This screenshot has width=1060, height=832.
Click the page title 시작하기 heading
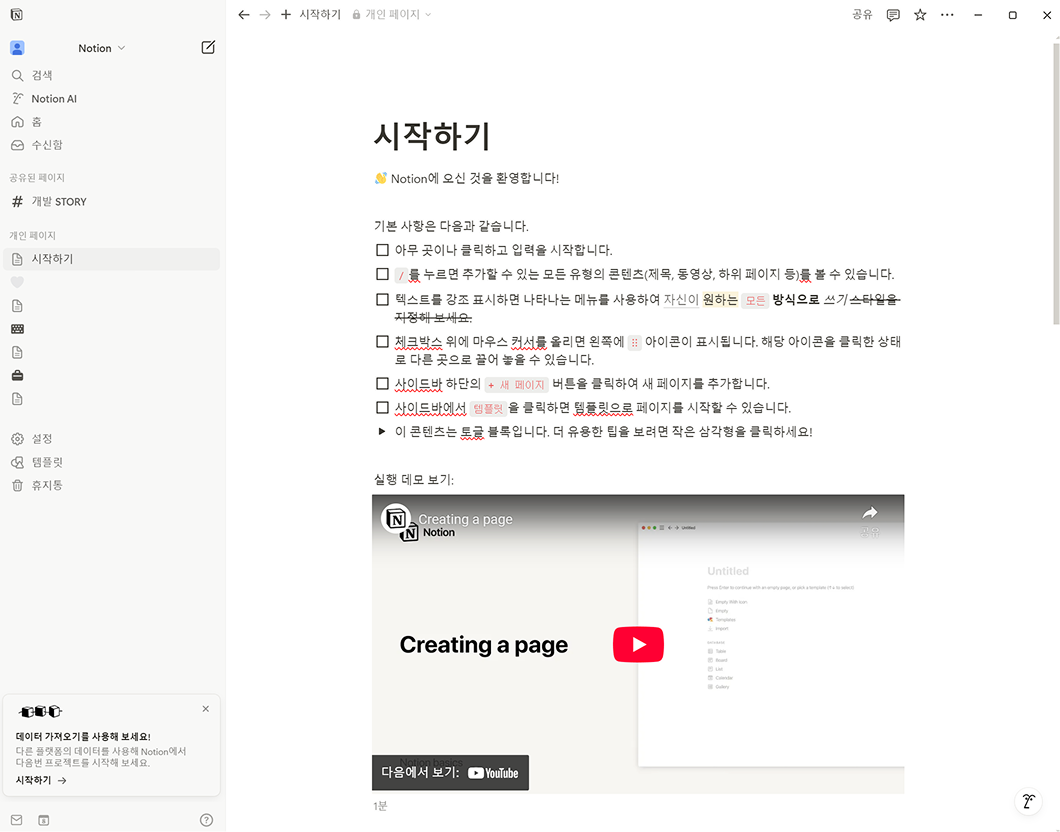click(432, 136)
